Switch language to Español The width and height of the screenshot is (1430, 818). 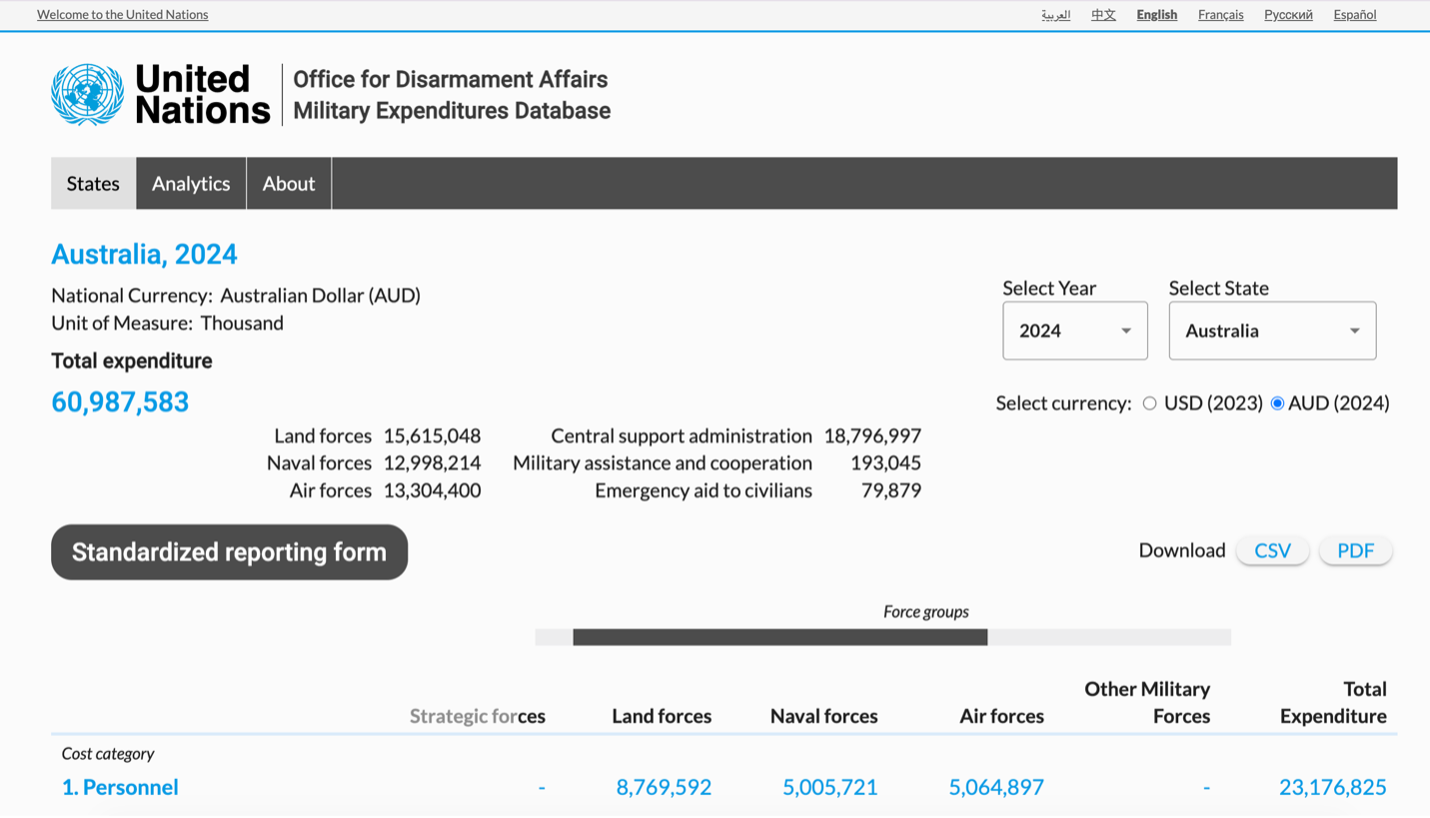[1355, 14]
